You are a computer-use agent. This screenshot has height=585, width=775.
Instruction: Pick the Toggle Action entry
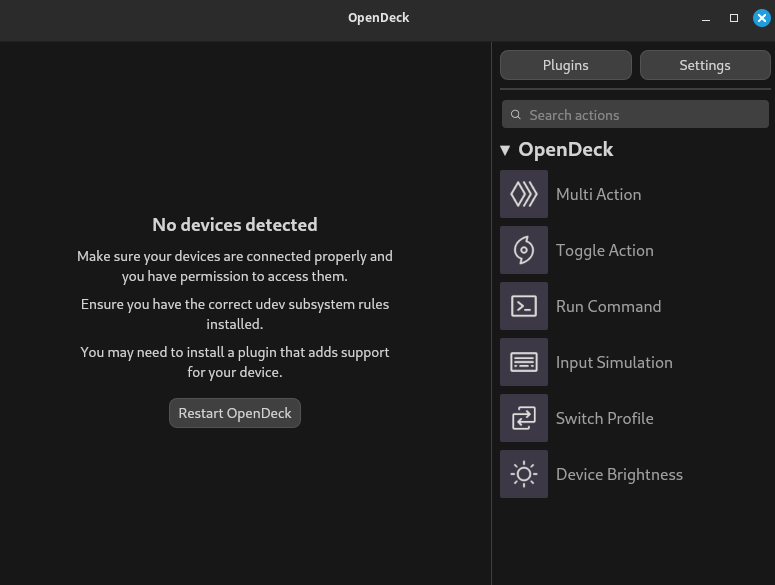pos(604,250)
